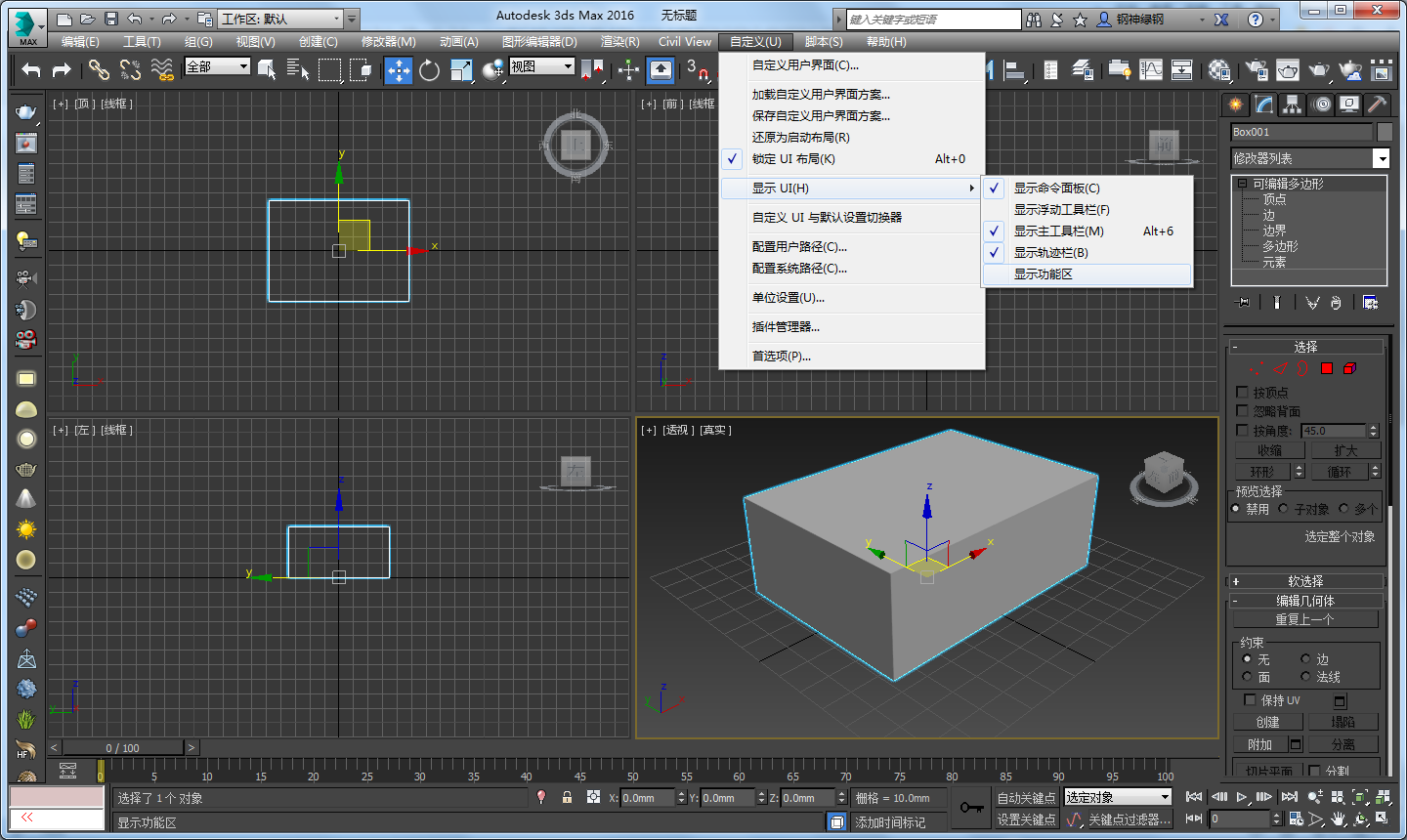Screen dimensions: 1407x840
Task: Open the Rendered Frame Window icon
Action: (1288, 69)
